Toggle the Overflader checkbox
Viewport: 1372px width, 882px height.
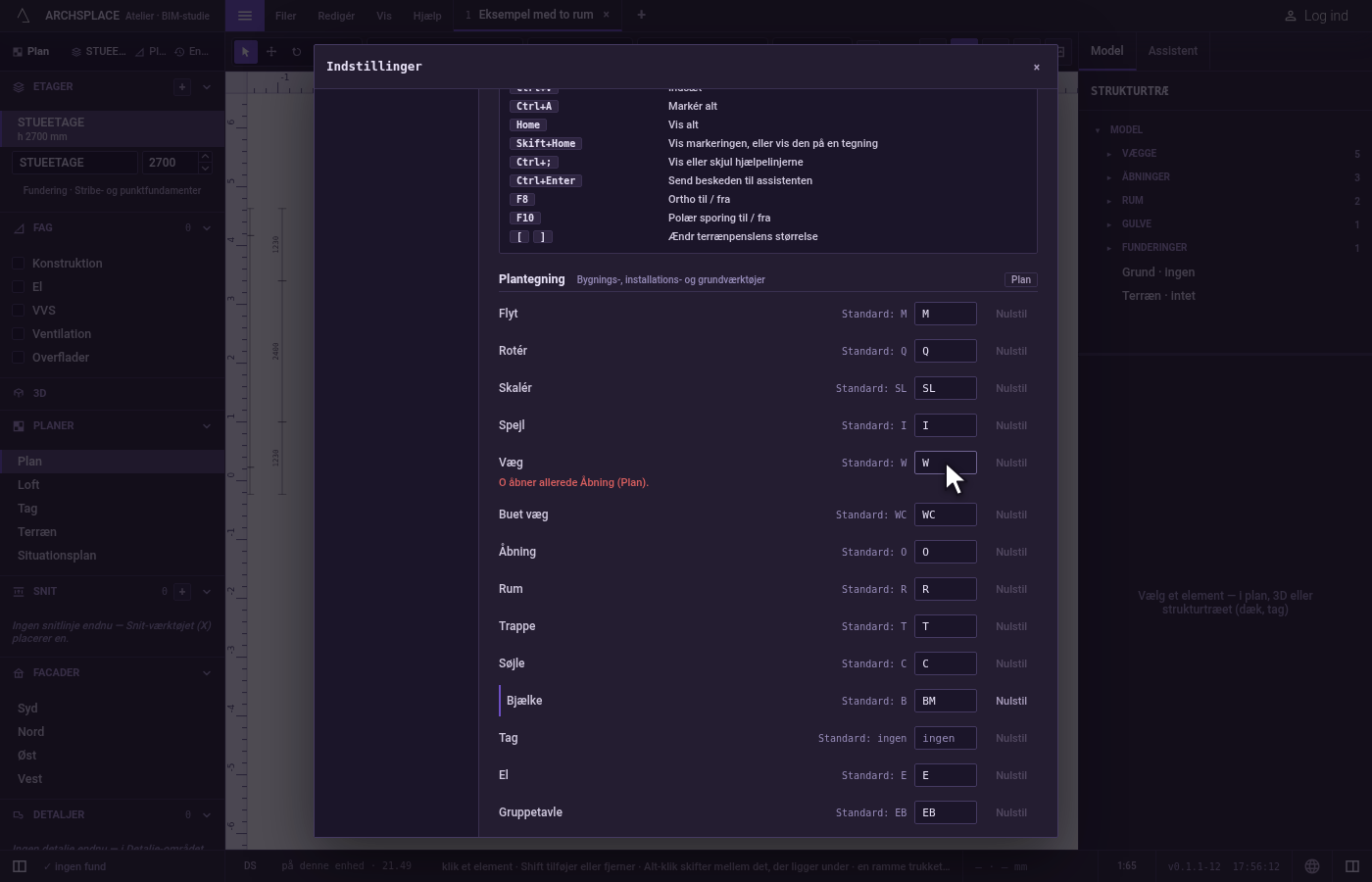[19, 358]
